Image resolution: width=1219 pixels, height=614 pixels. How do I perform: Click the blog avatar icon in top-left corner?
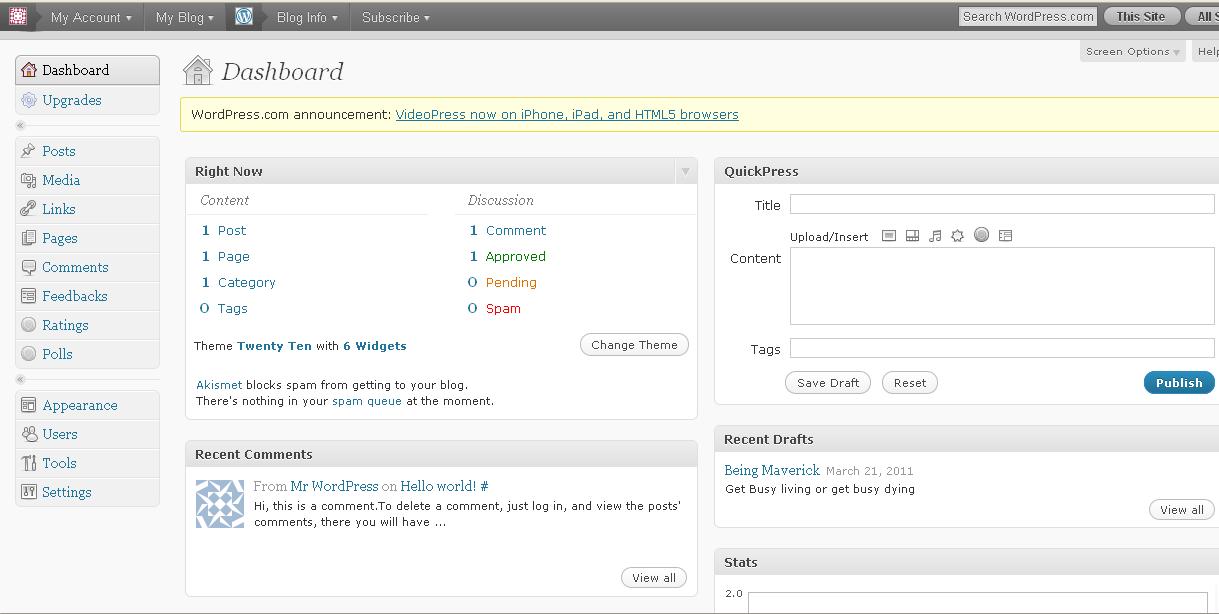click(x=17, y=16)
